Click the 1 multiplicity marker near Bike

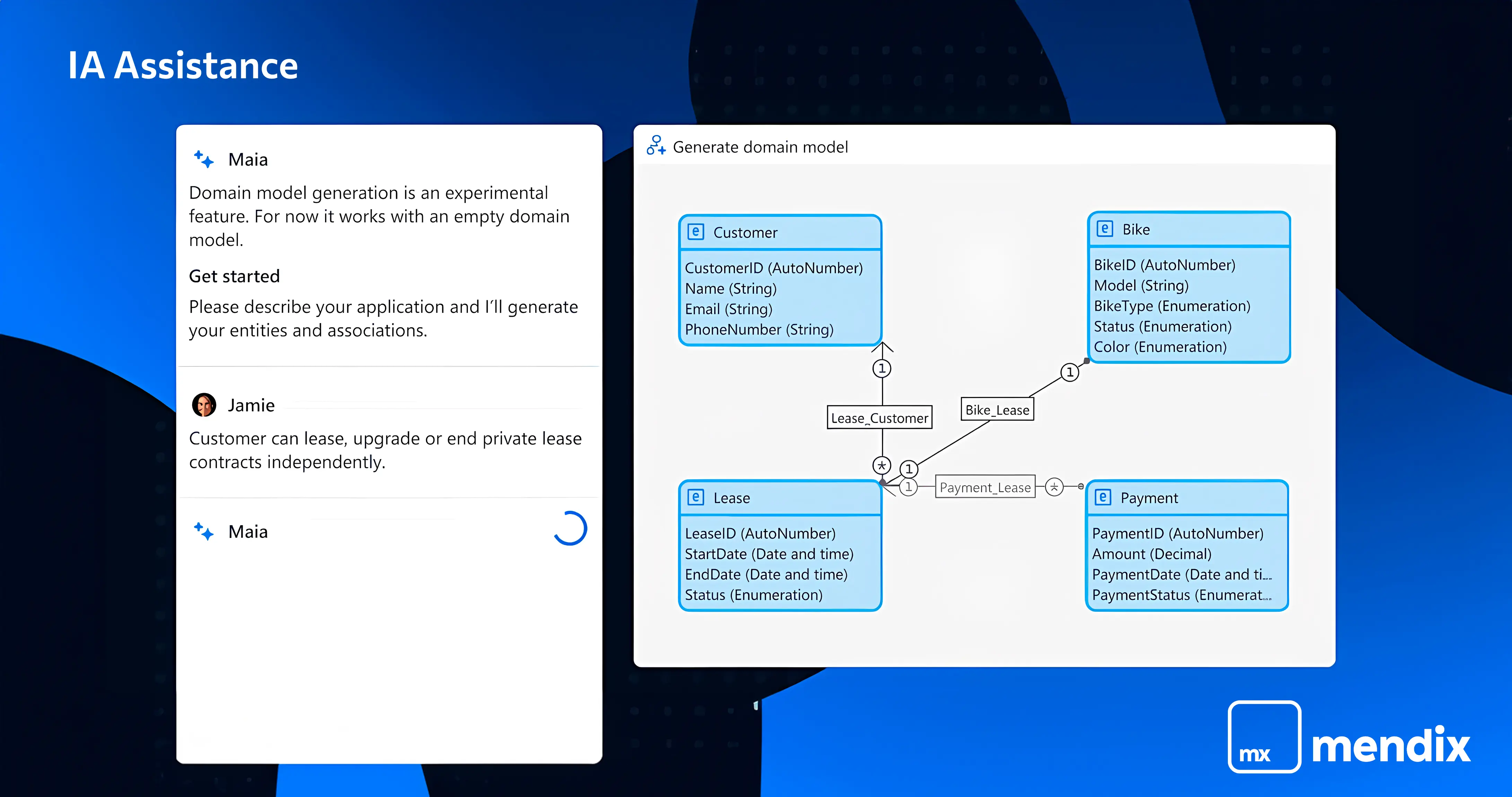pos(1069,372)
